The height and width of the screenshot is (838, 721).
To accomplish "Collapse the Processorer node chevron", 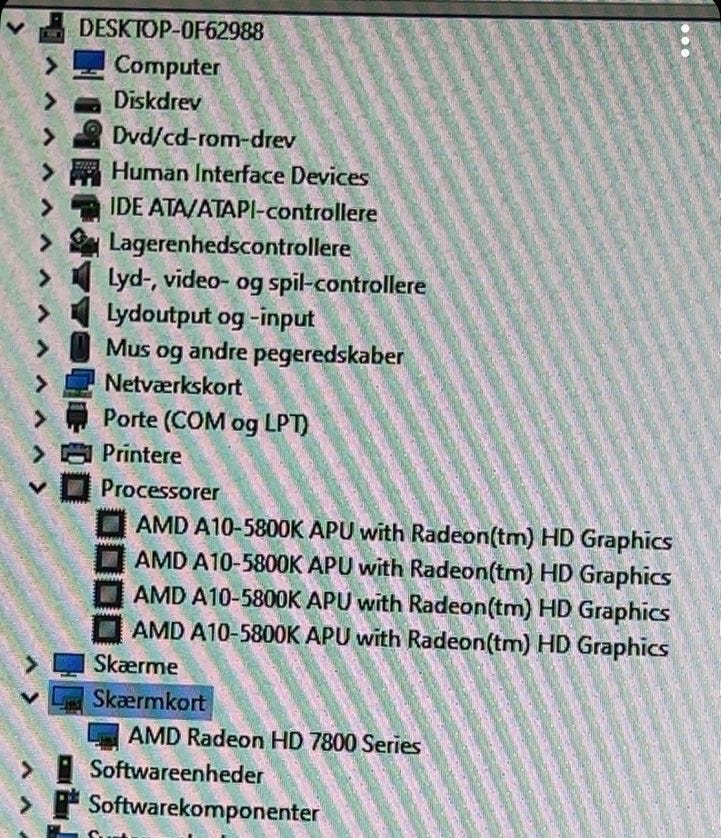I will tap(37, 487).
